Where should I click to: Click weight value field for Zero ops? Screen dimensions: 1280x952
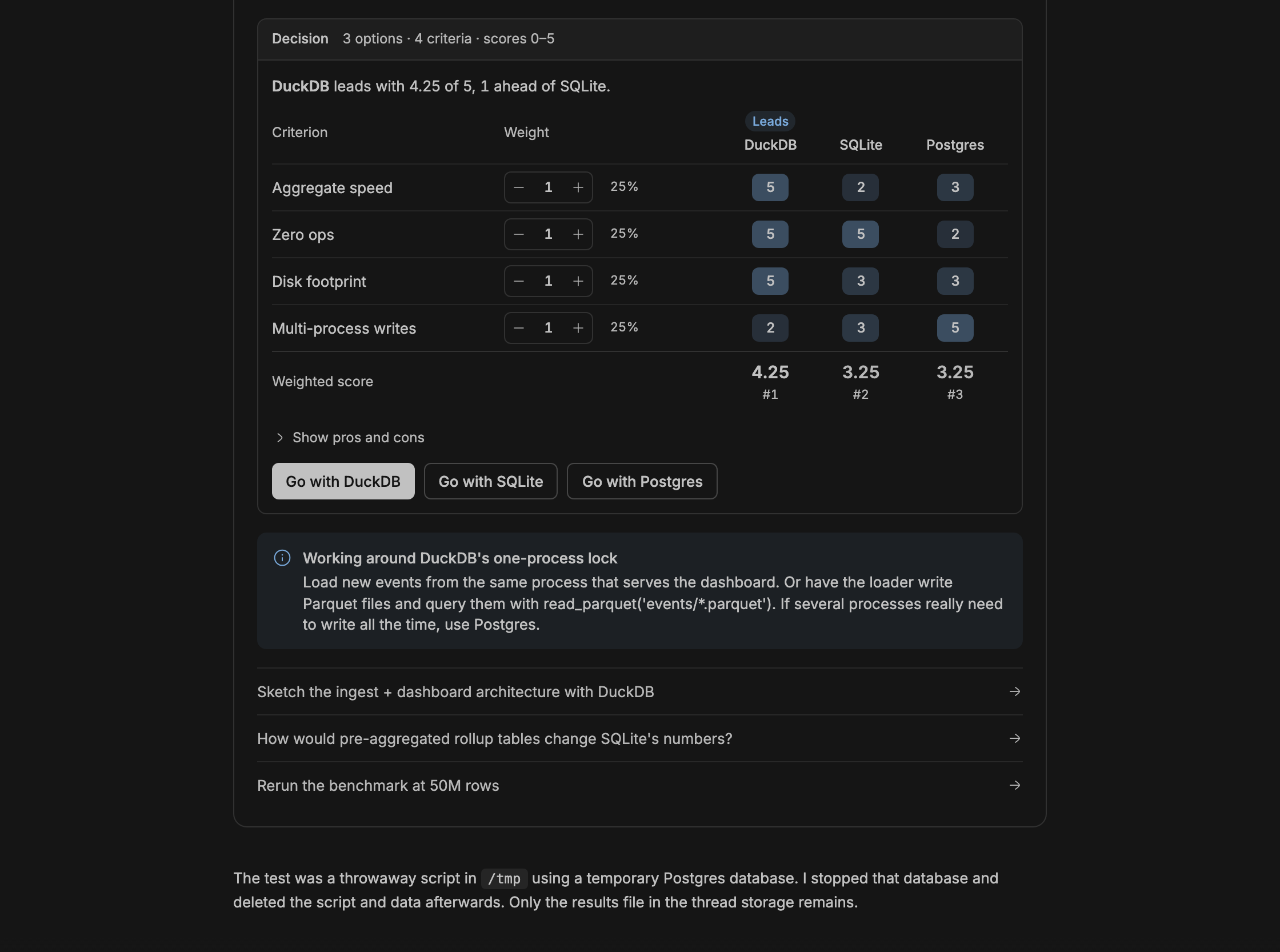pos(548,234)
